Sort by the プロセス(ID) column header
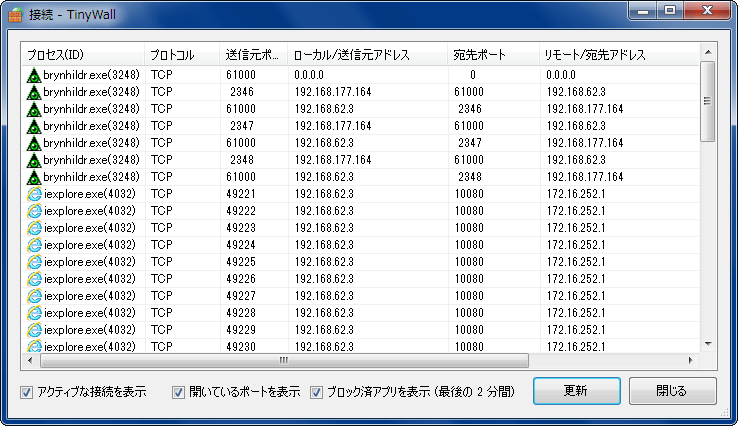 [83, 55]
